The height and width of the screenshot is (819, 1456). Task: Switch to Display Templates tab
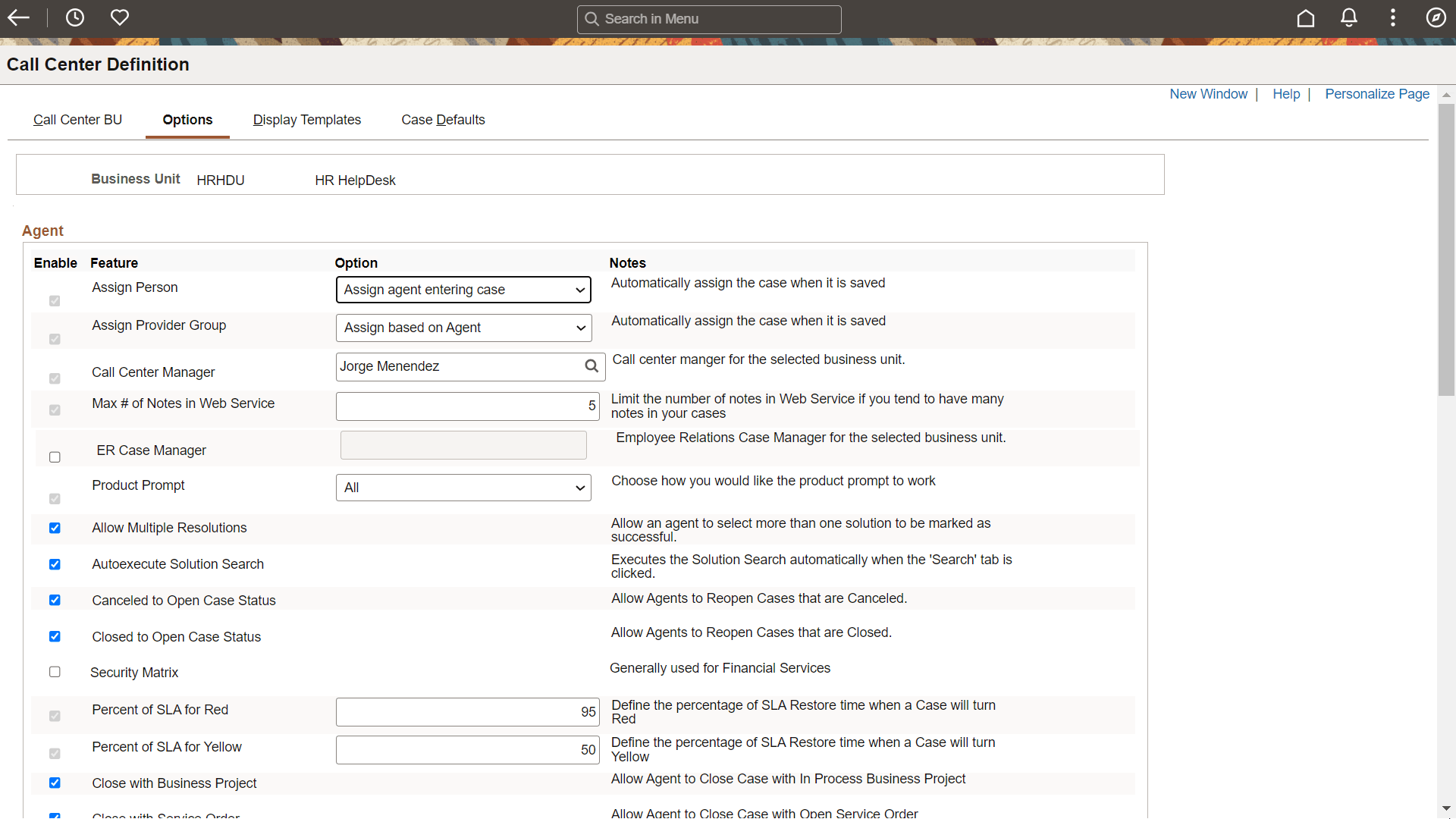306,120
